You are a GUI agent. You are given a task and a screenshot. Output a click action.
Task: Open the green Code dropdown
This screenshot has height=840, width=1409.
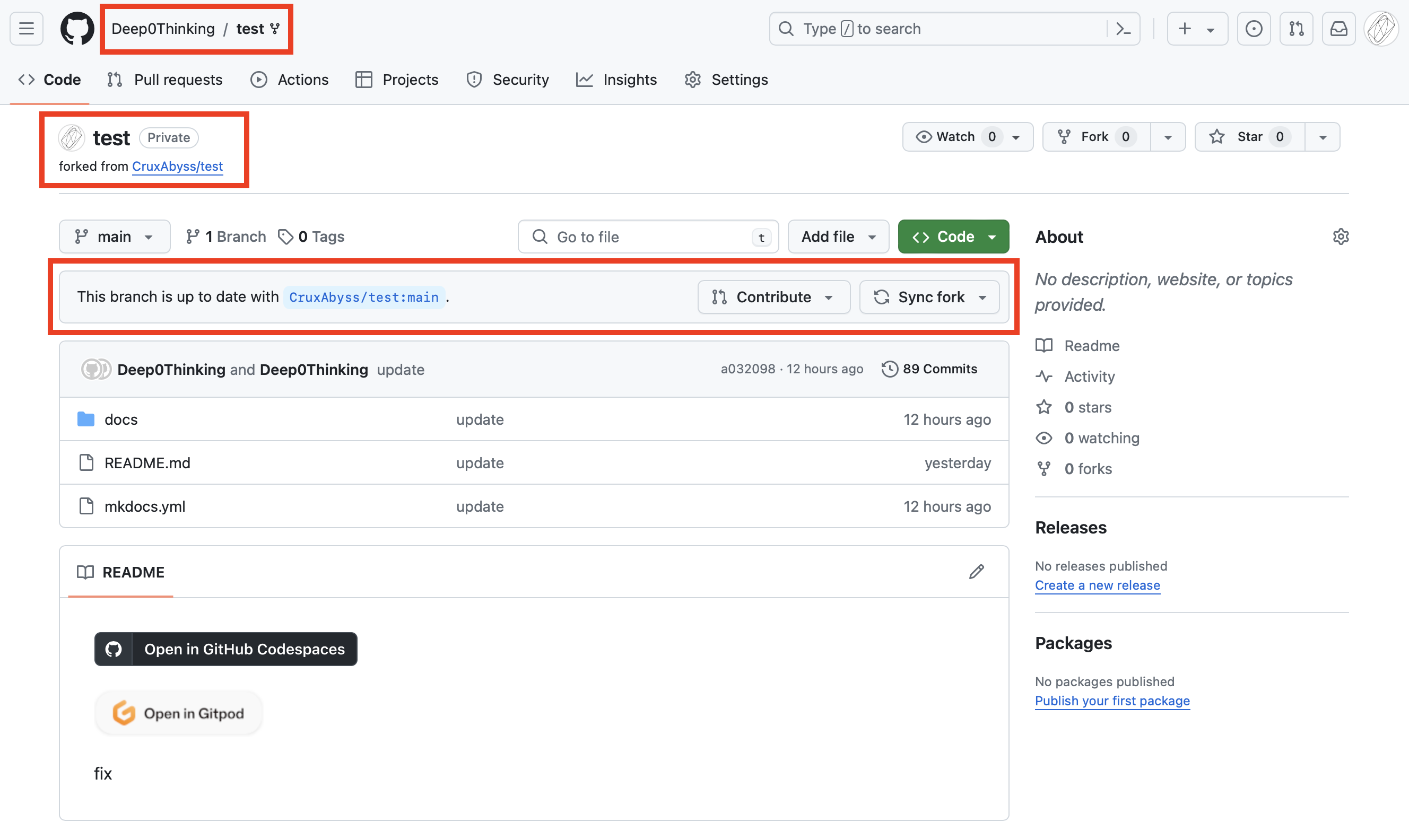click(953, 237)
